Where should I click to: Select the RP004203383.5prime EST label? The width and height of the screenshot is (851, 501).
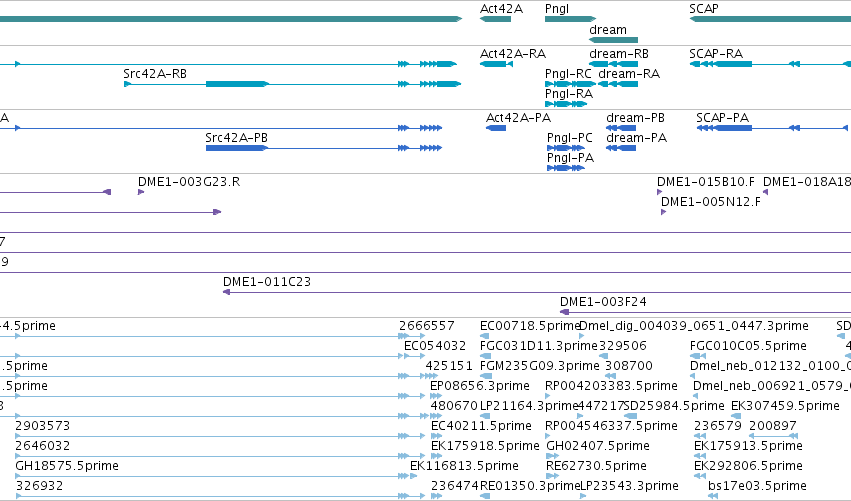tap(611, 386)
